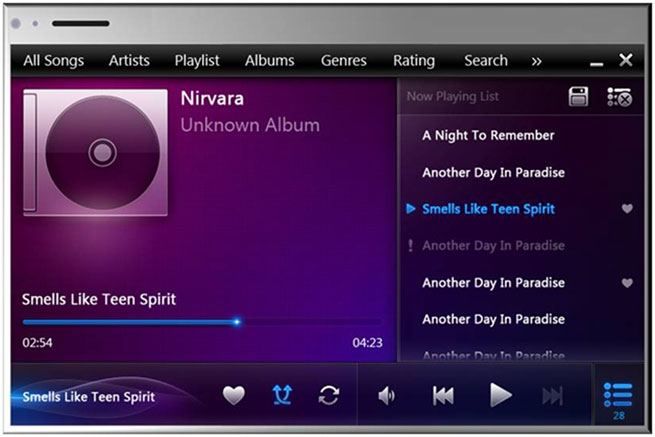Close the music player window

pos(626,60)
